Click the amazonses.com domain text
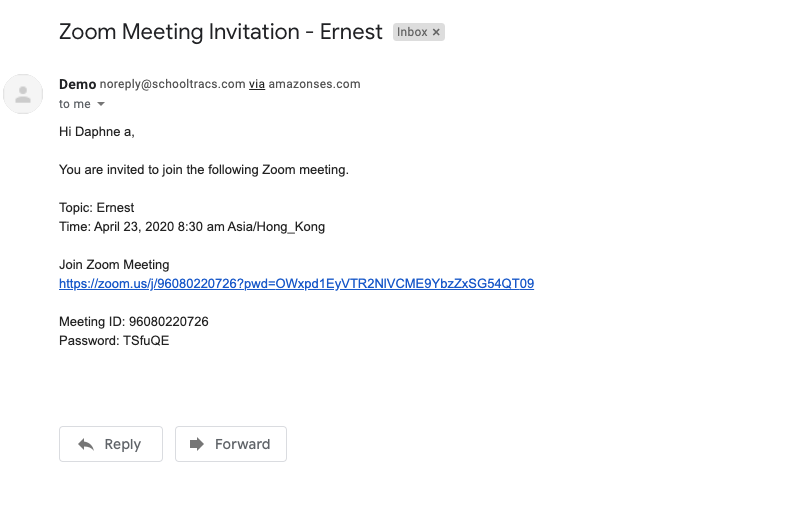792x511 pixels. pyautogui.click(x=314, y=84)
